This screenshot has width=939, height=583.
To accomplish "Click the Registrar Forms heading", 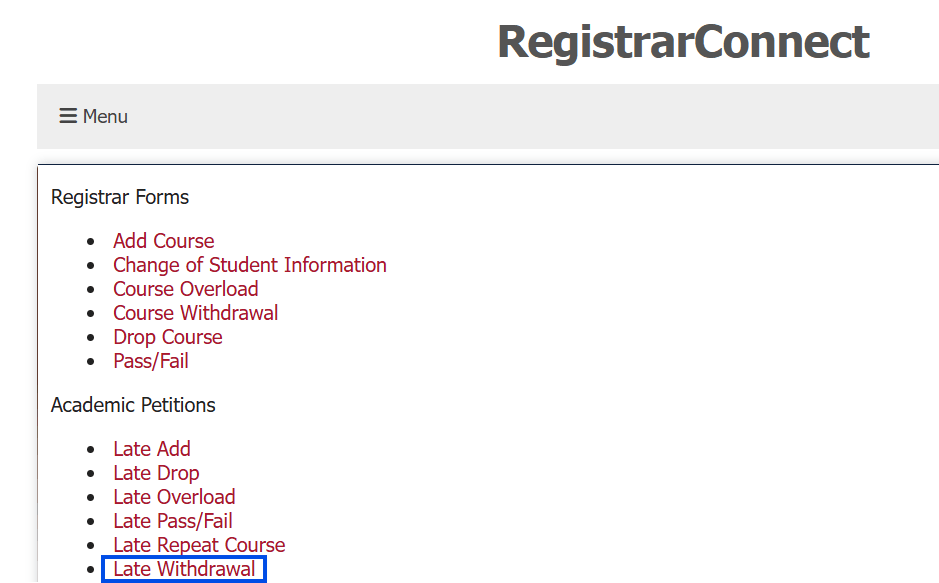I will pyautogui.click(x=119, y=197).
